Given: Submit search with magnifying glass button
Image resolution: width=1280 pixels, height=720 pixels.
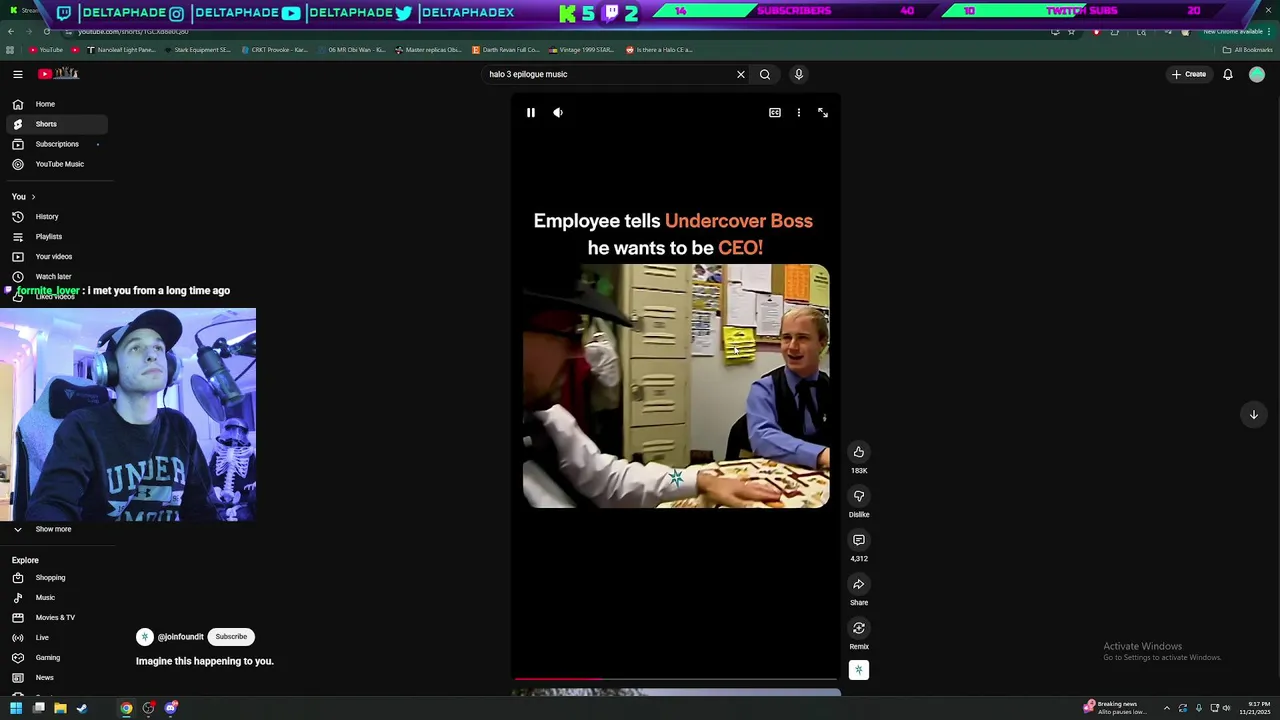Looking at the screenshot, I should 765,74.
